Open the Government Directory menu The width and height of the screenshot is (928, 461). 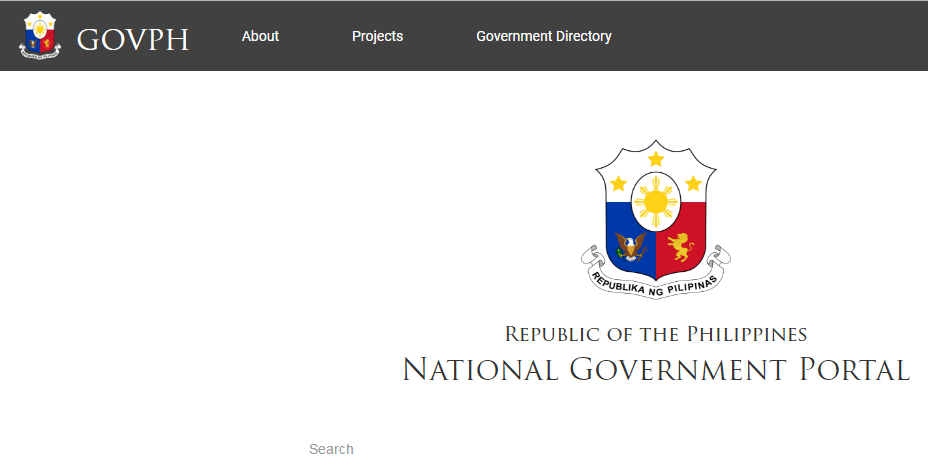point(544,36)
